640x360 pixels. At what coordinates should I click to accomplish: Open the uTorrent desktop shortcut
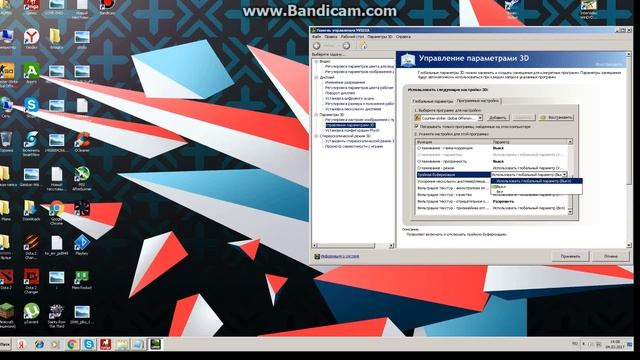[31, 313]
